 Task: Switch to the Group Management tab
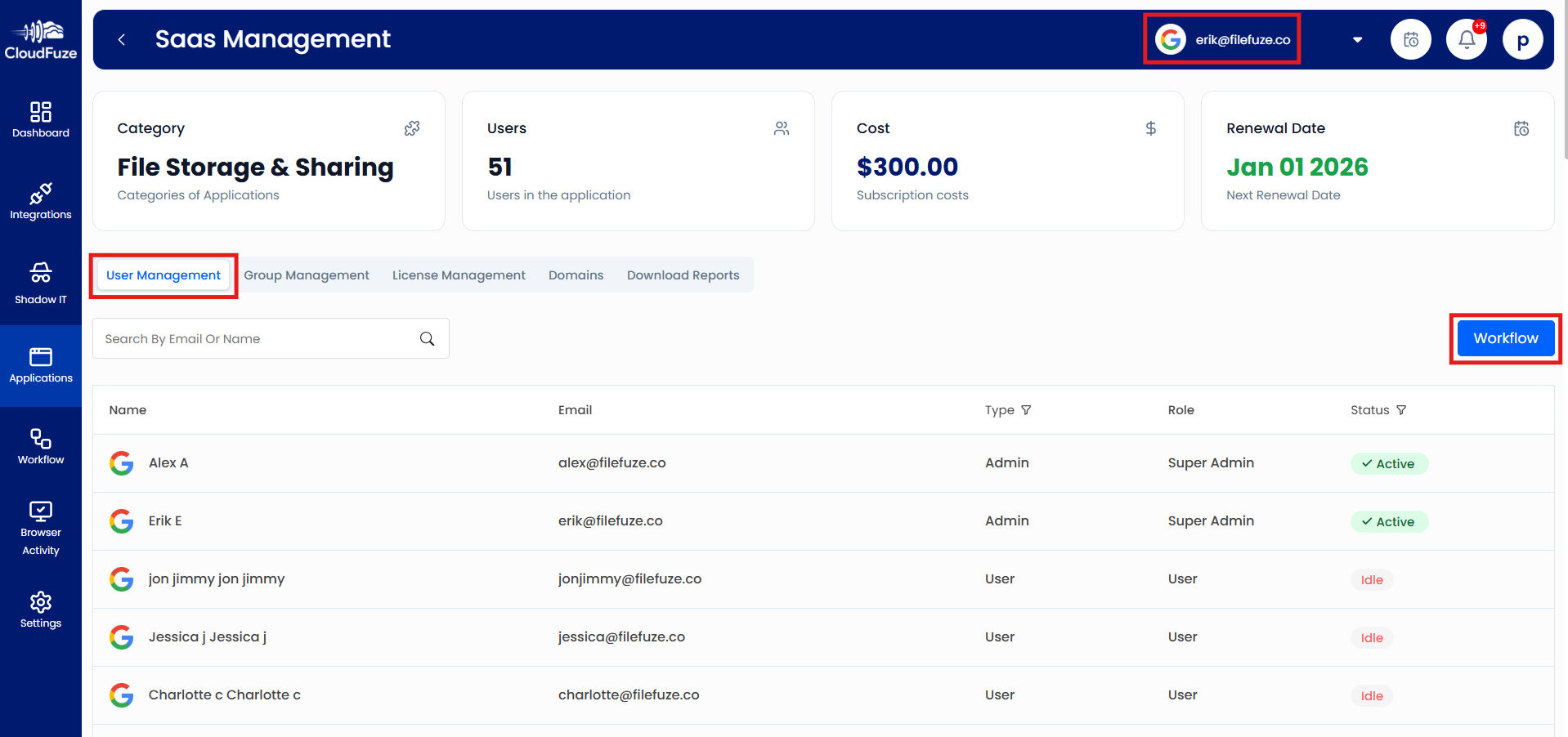point(307,275)
